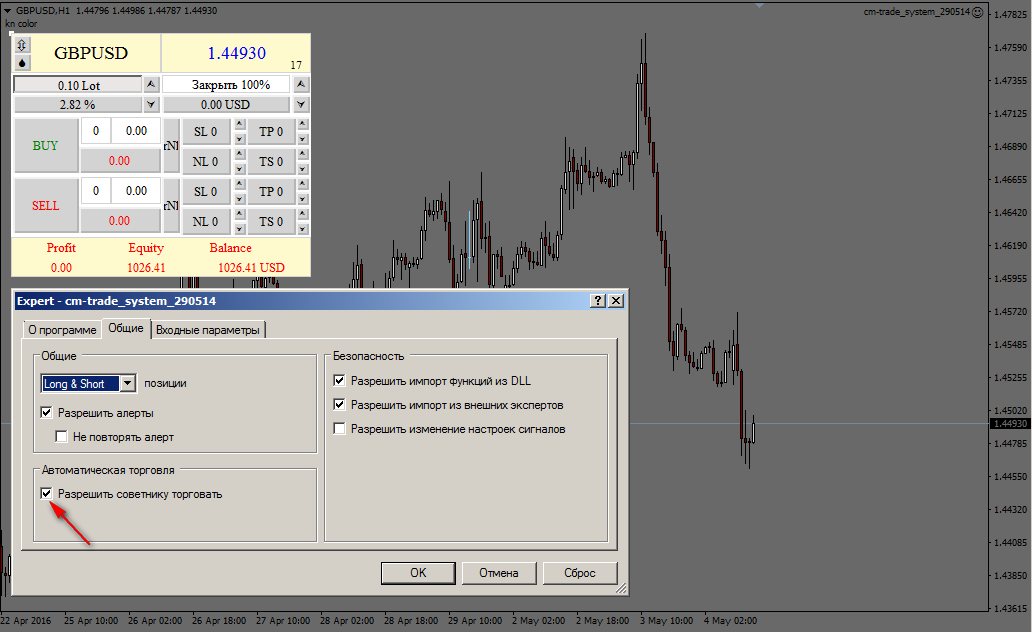This screenshot has width=1032, height=632.
Task: Toggle Разрешить советнику торговать checkbox
Action: point(46,494)
